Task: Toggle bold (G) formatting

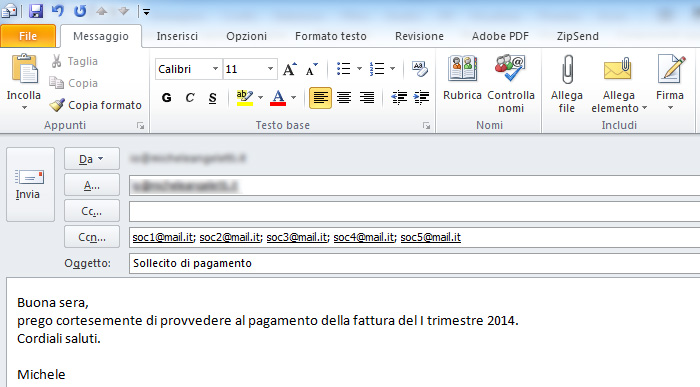Action: coord(167,98)
